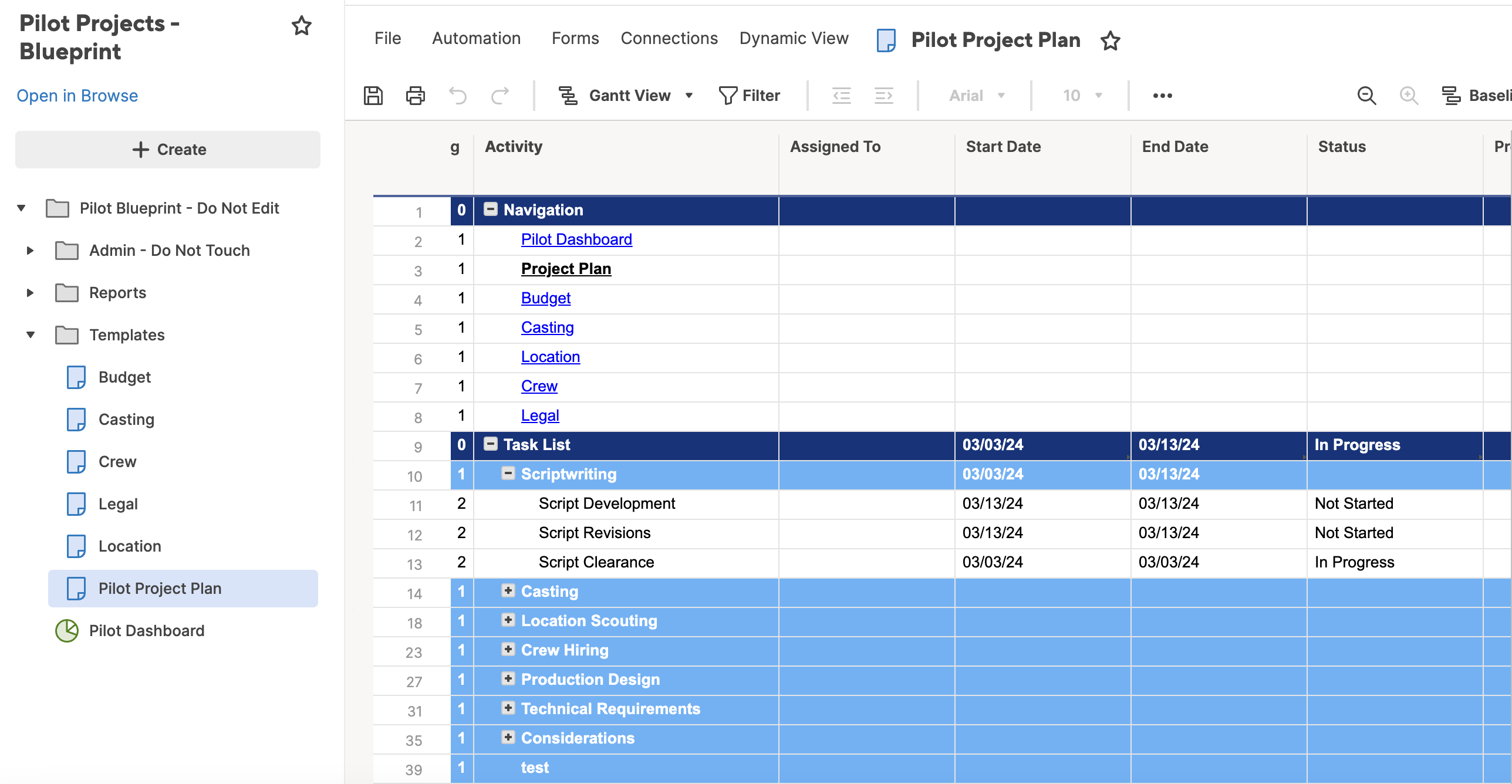The image size is (1512, 784).
Task: Favorite the Pilot Project Plan sheet star
Action: tap(1110, 40)
